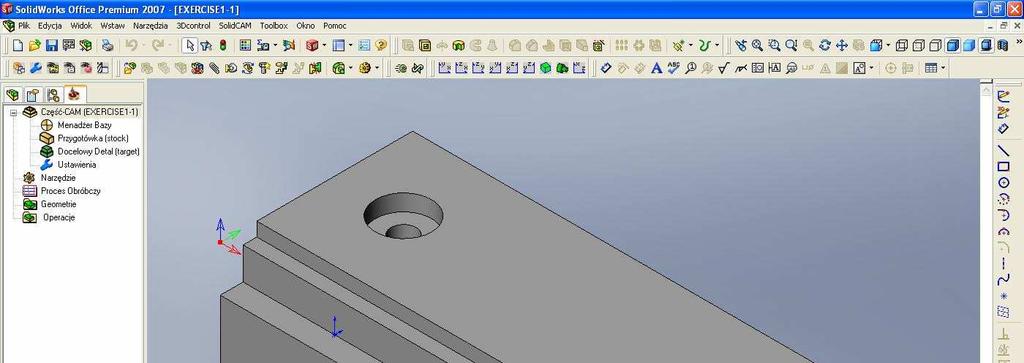Select the Rotate View tool

(x=825, y=45)
